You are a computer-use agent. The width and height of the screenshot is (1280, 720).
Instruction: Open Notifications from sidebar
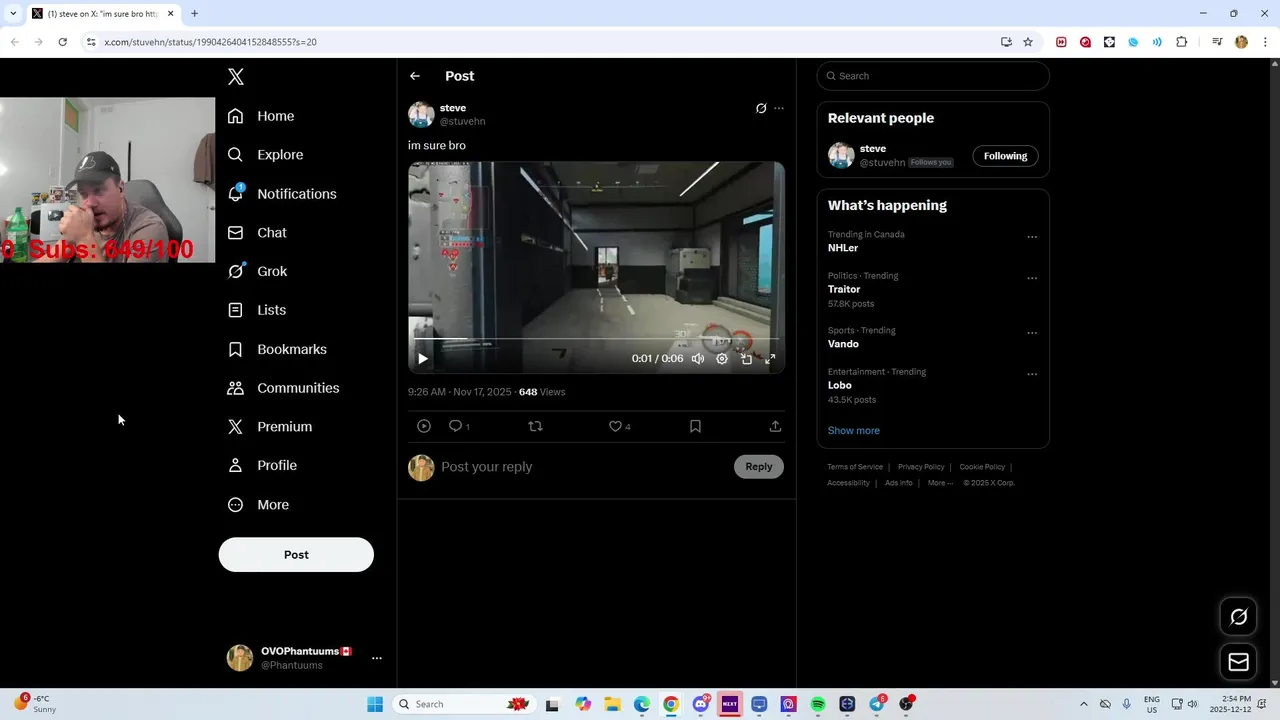click(282, 194)
